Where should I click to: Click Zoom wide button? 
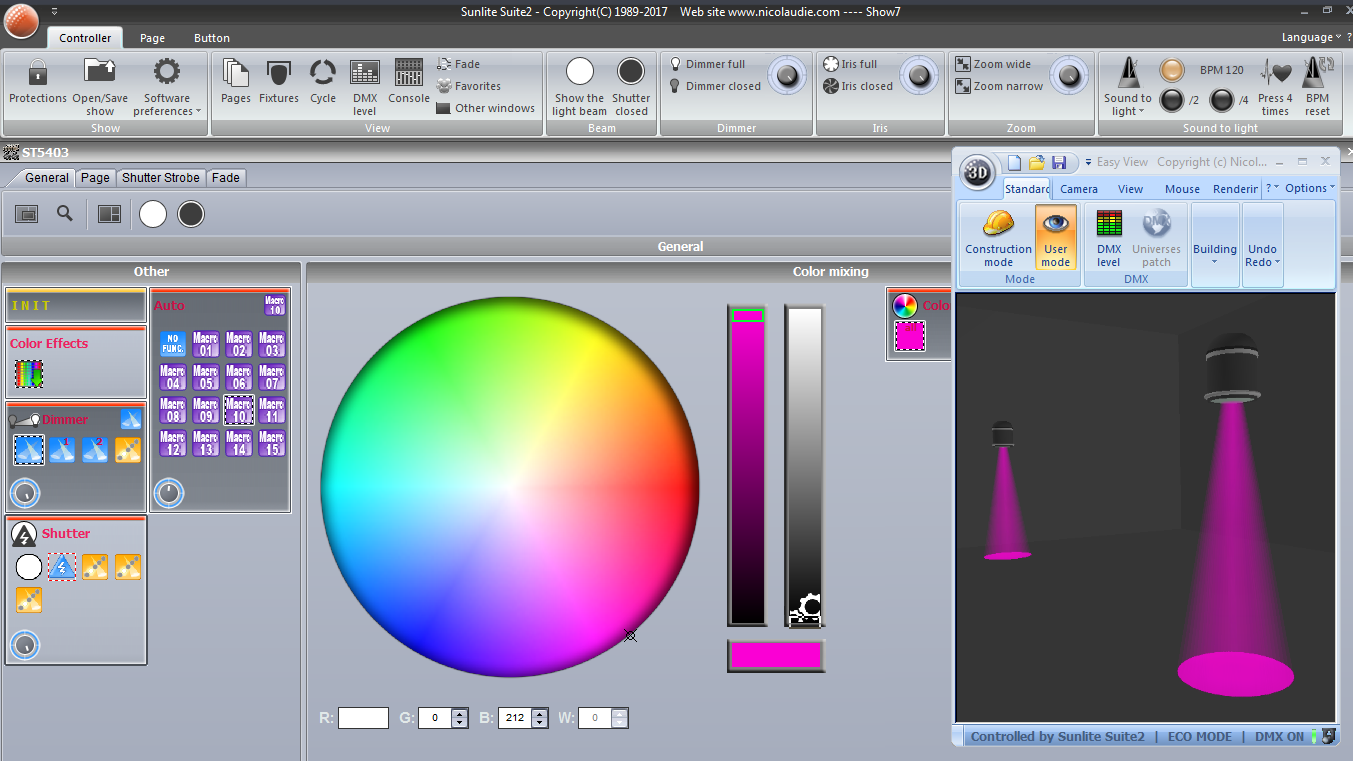coord(993,64)
